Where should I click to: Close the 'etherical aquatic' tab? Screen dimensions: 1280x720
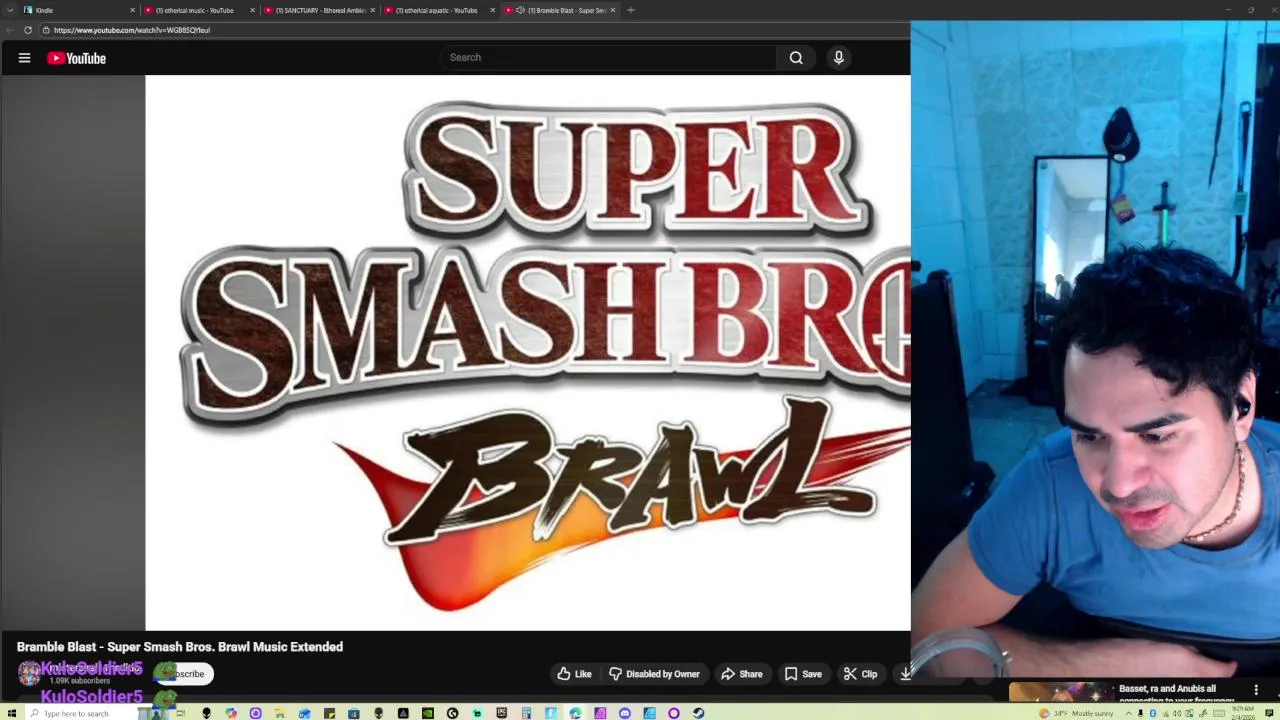click(492, 10)
